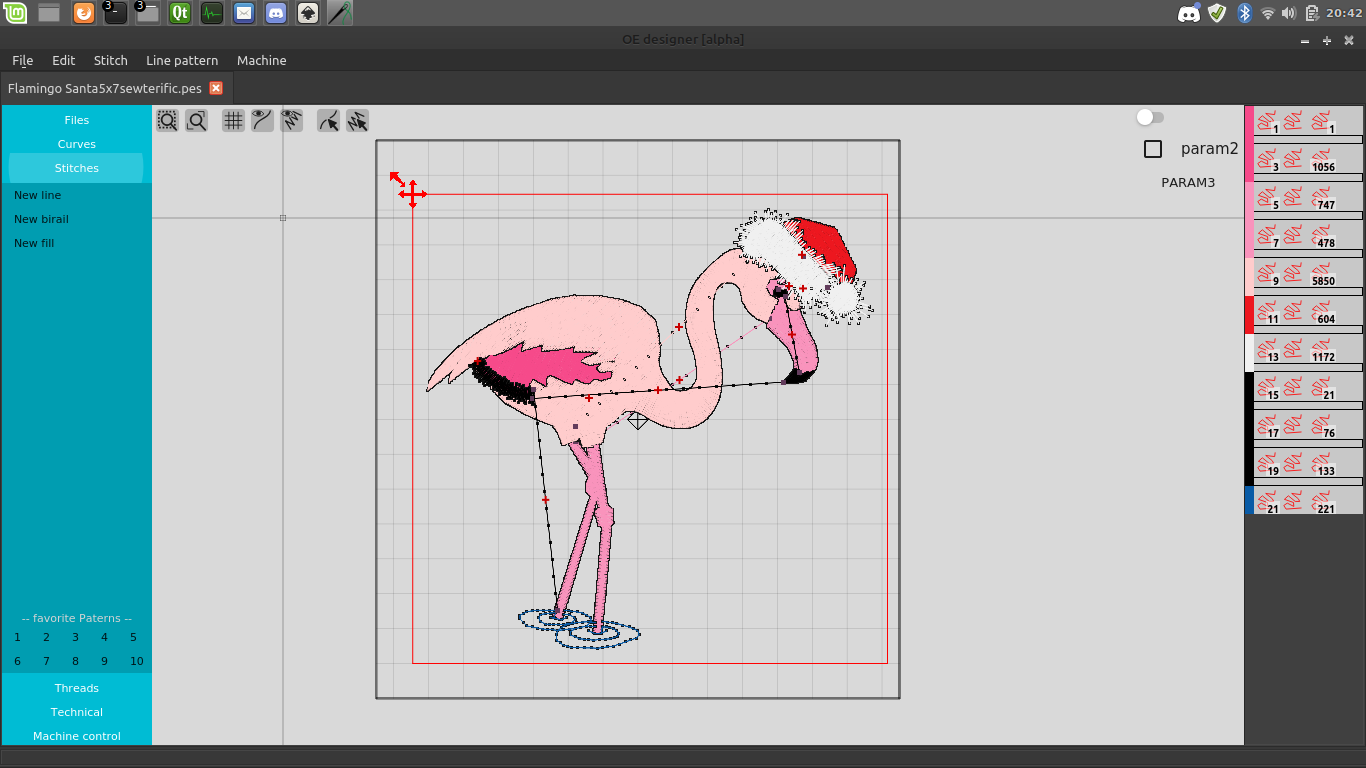Open the Machine control section
This screenshot has height=768, width=1366.
pyautogui.click(x=76, y=736)
